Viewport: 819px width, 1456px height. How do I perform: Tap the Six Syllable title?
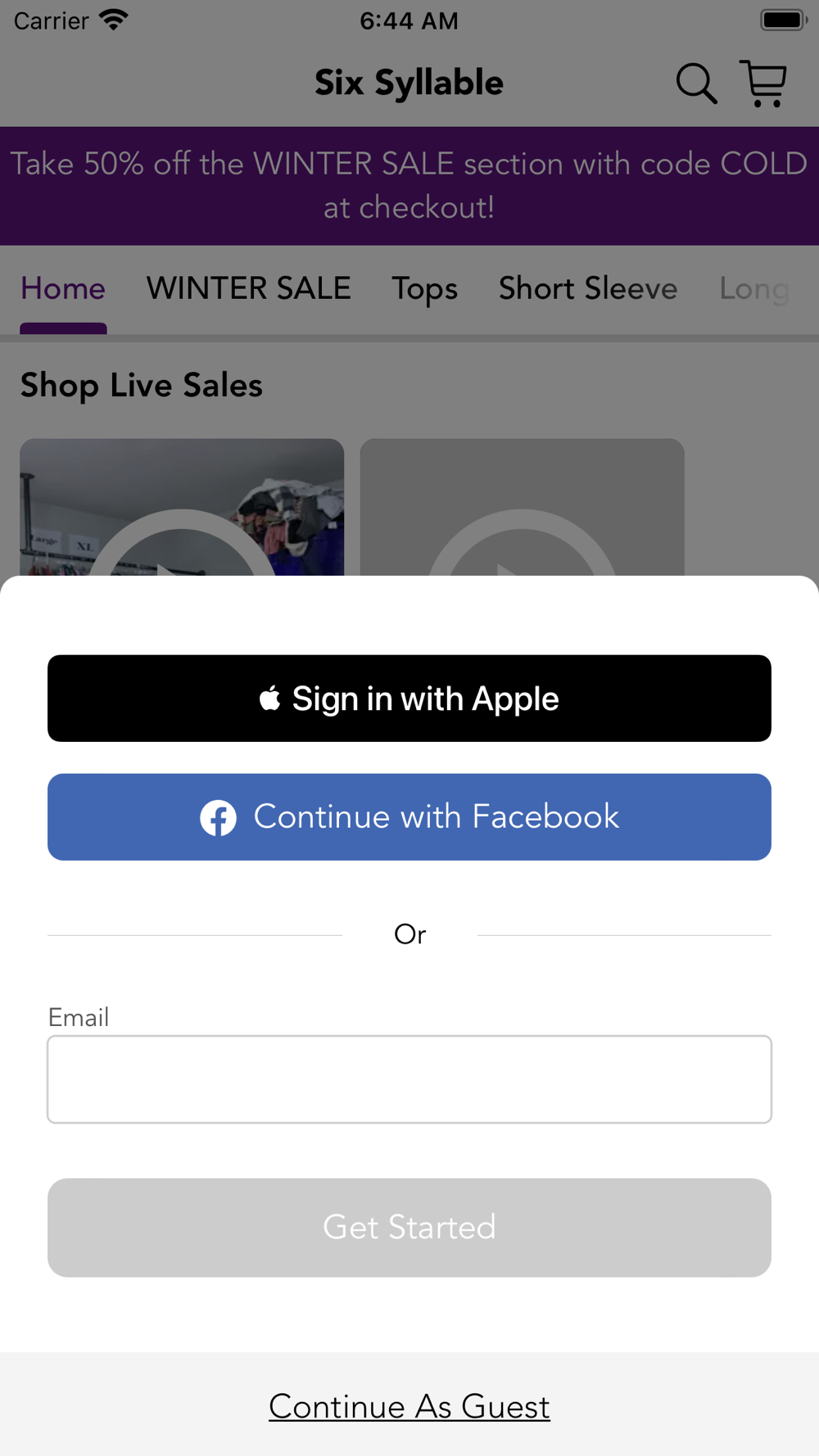pyautogui.click(x=409, y=83)
